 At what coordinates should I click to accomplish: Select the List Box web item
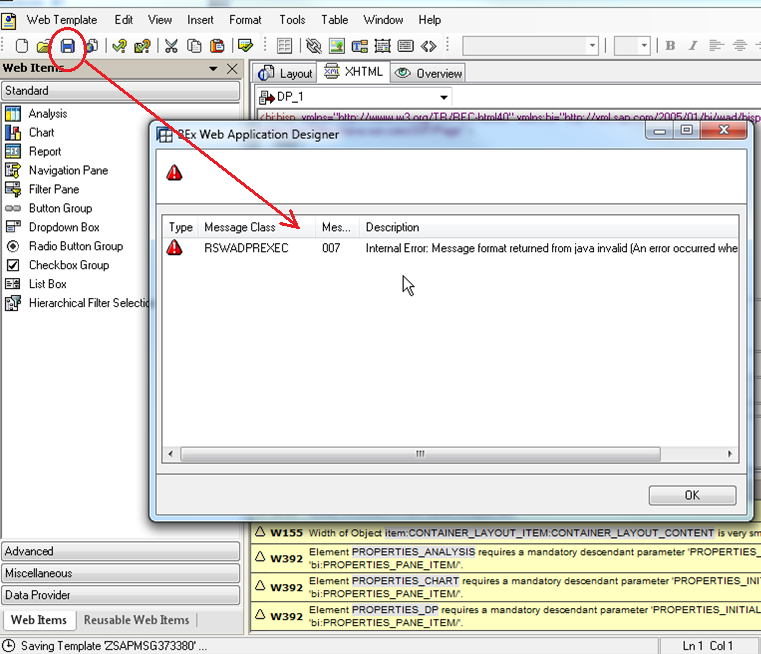click(36, 284)
